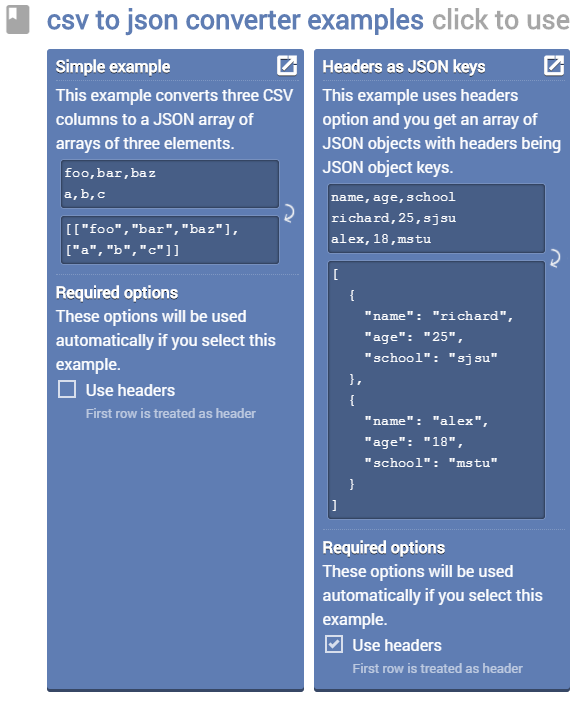Screen dimensions: 580x705
Task: Click the csv to json converter examples heading
Action: tap(235, 20)
